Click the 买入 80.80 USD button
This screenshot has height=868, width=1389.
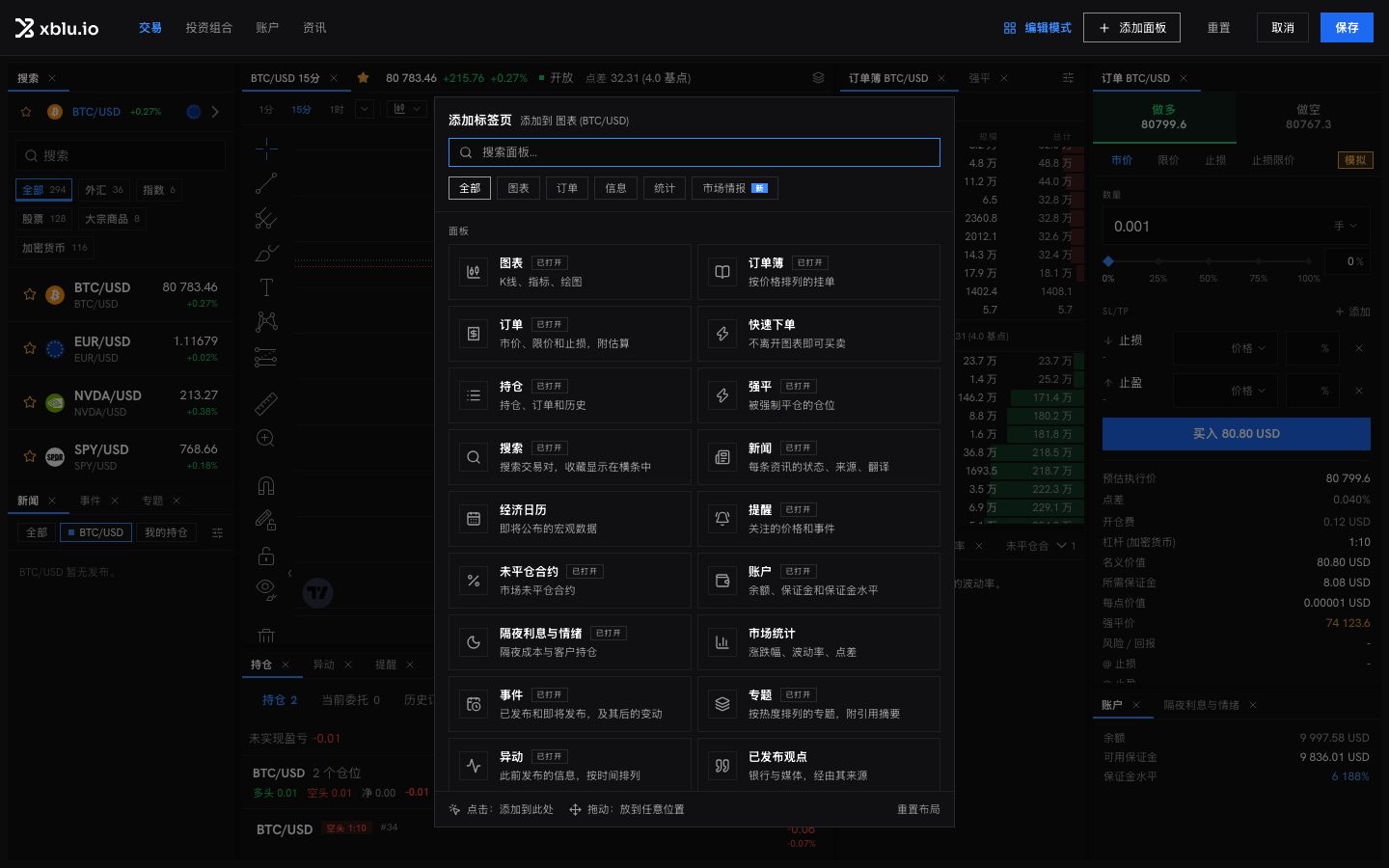1237,434
